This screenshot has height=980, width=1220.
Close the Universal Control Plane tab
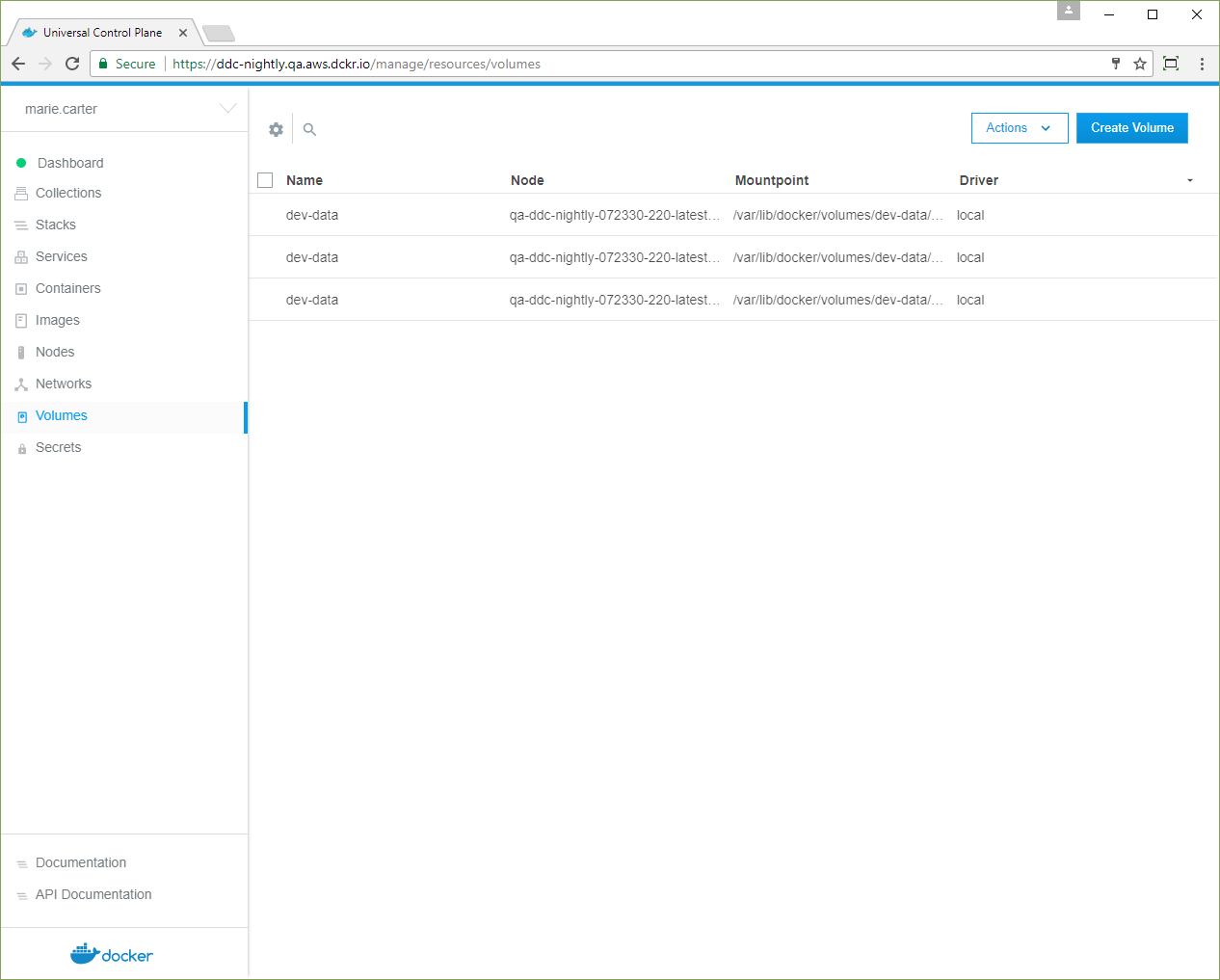click(183, 33)
